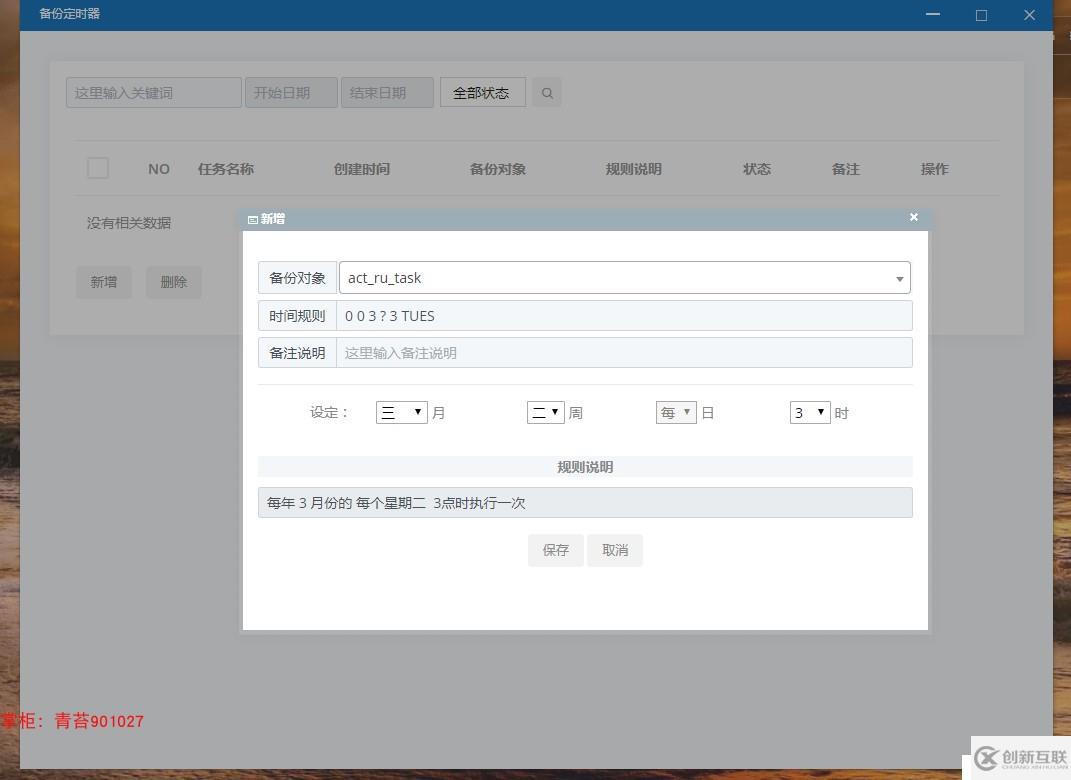Focus the 备注说明 input field

point(624,353)
